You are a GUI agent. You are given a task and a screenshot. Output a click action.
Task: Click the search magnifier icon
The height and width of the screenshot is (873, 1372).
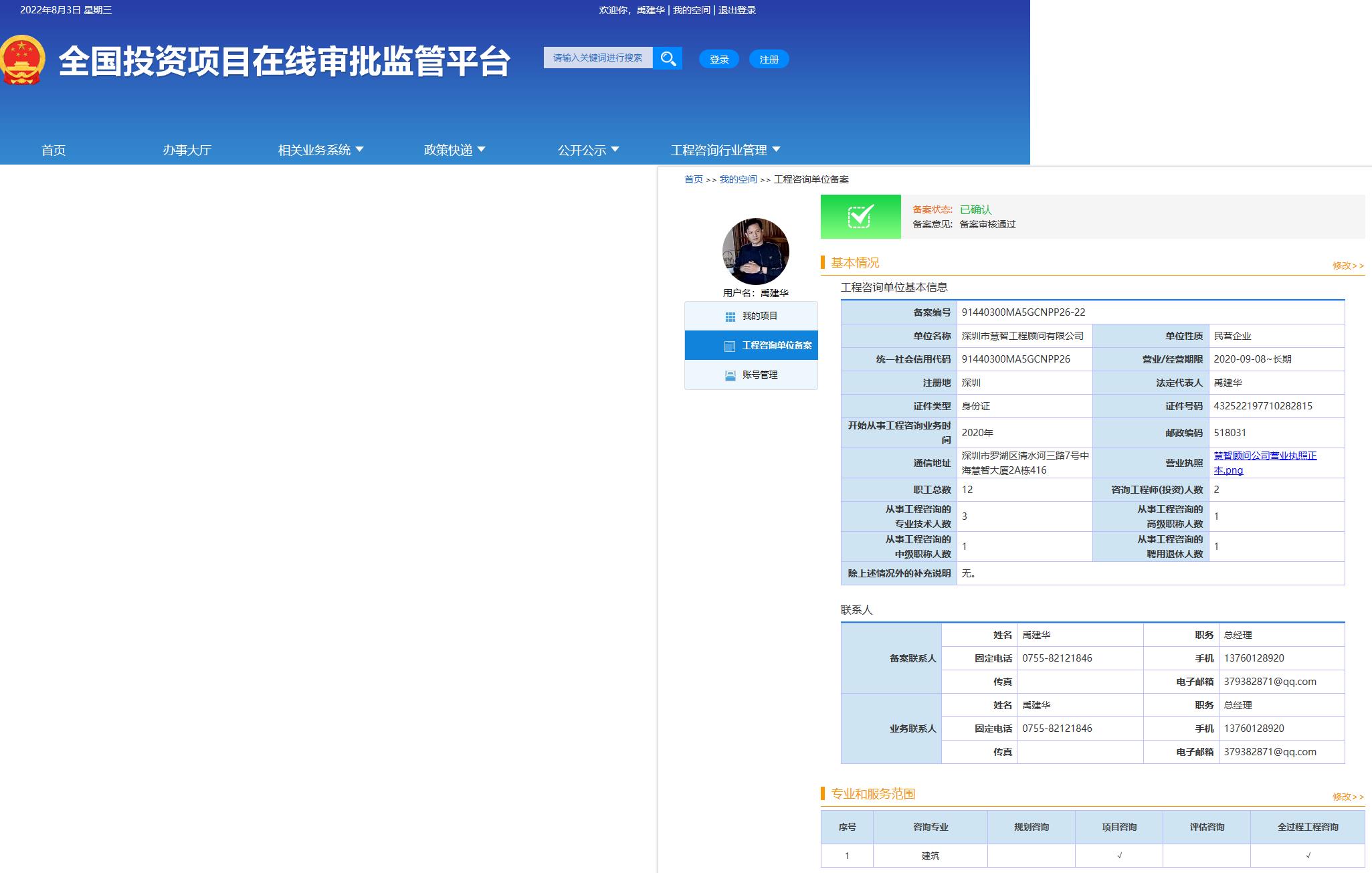click(x=668, y=58)
